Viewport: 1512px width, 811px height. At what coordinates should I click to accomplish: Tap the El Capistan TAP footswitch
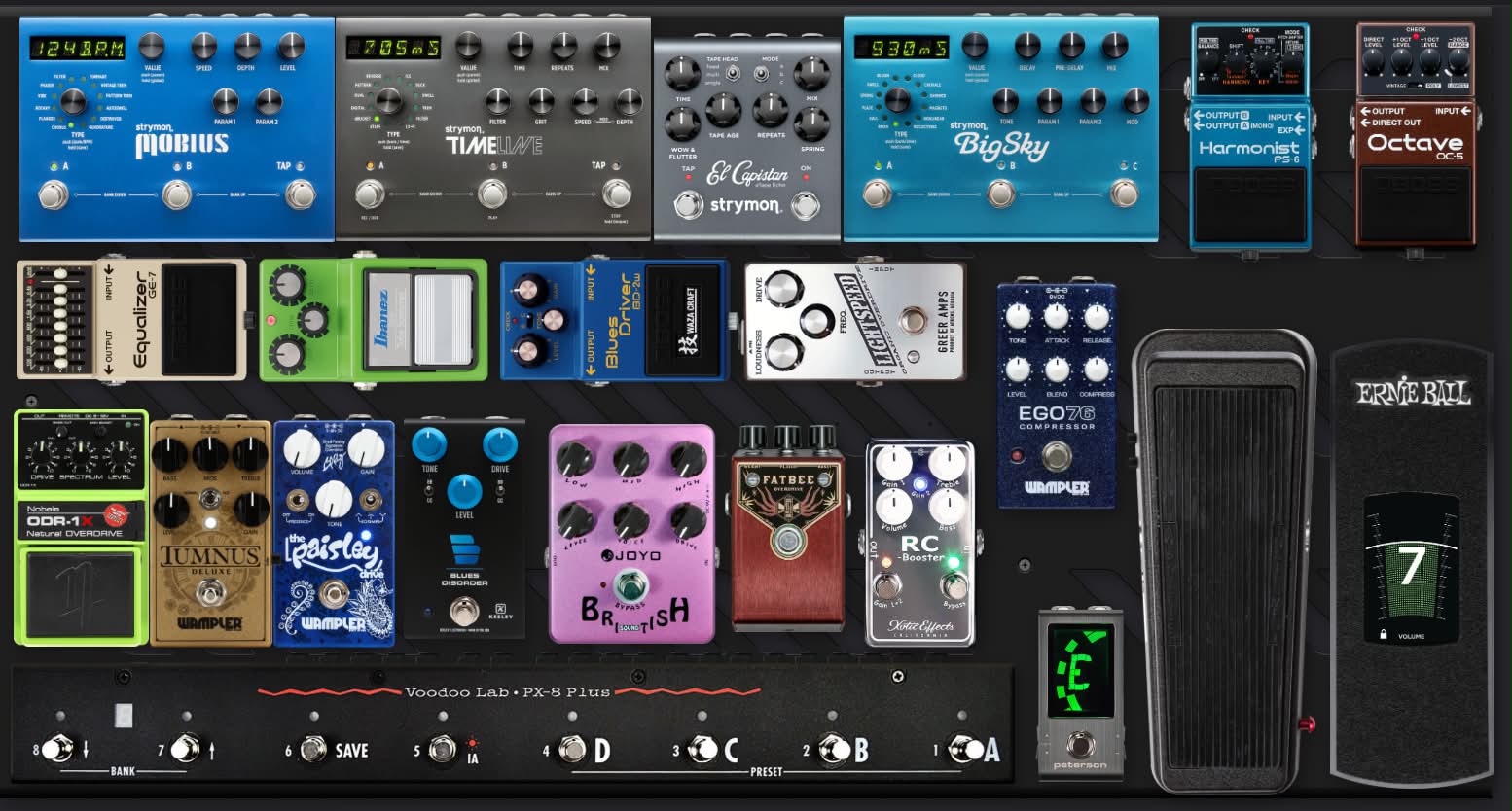click(688, 205)
